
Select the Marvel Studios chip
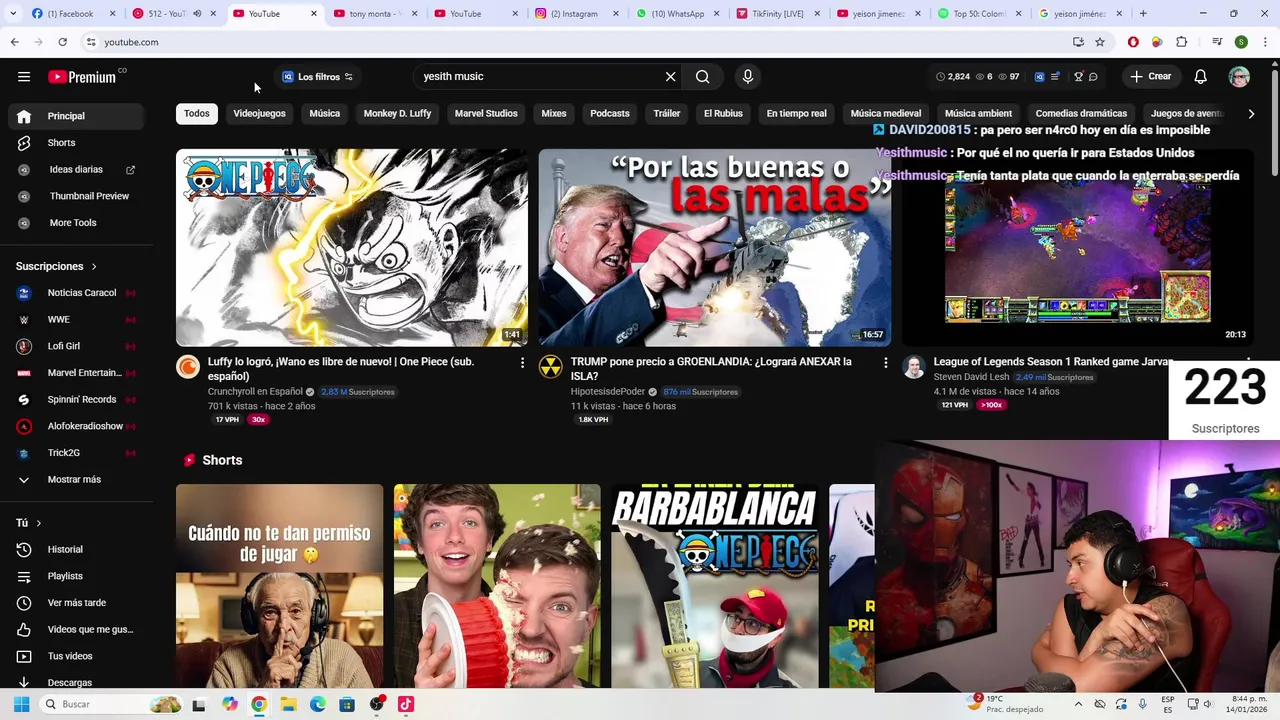(x=486, y=113)
